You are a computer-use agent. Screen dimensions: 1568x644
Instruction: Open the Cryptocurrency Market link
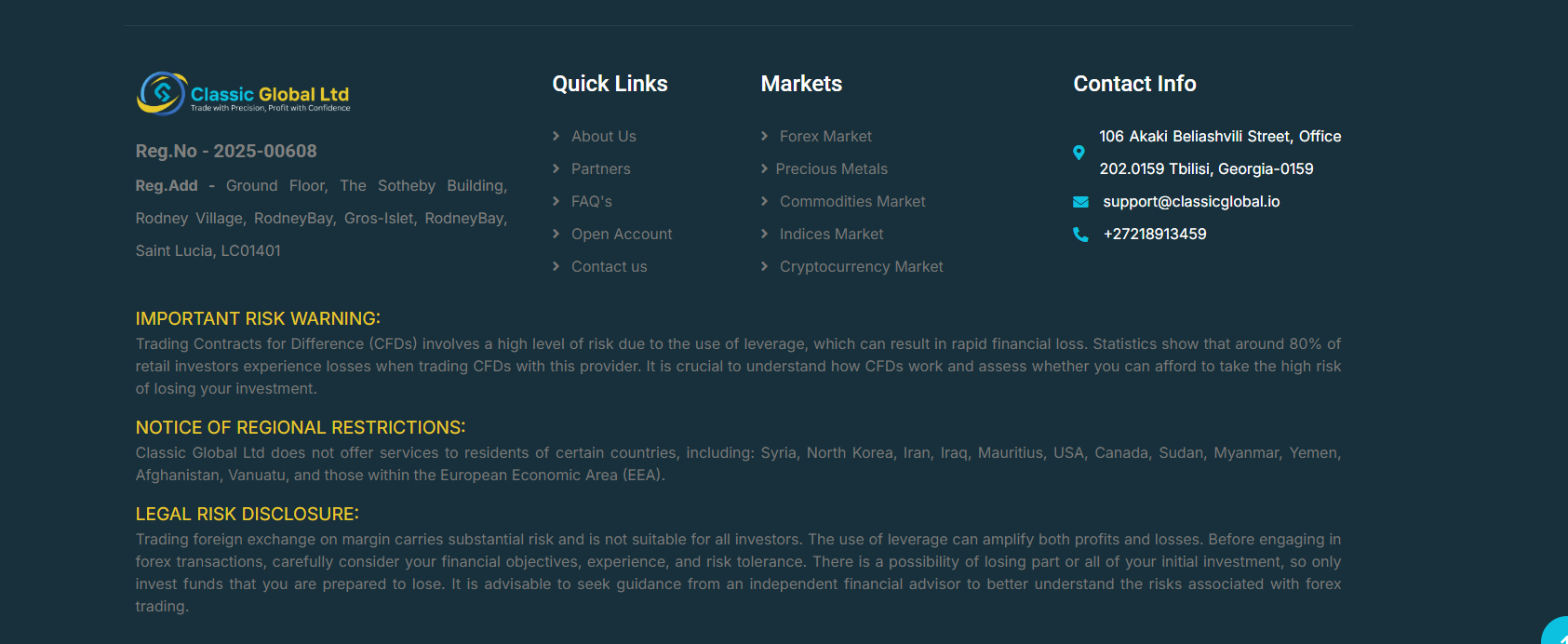click(861, 267)
